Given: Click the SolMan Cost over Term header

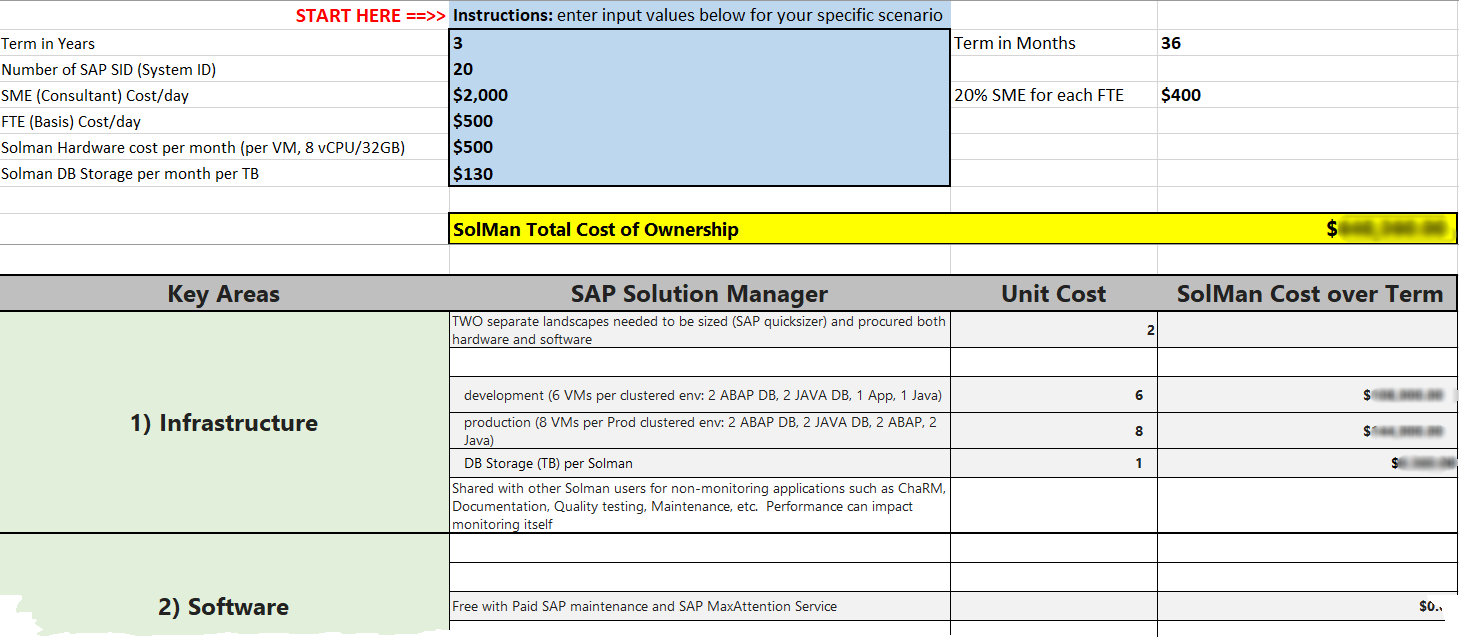Looking at the screenshot, I should click(1308, 294).
